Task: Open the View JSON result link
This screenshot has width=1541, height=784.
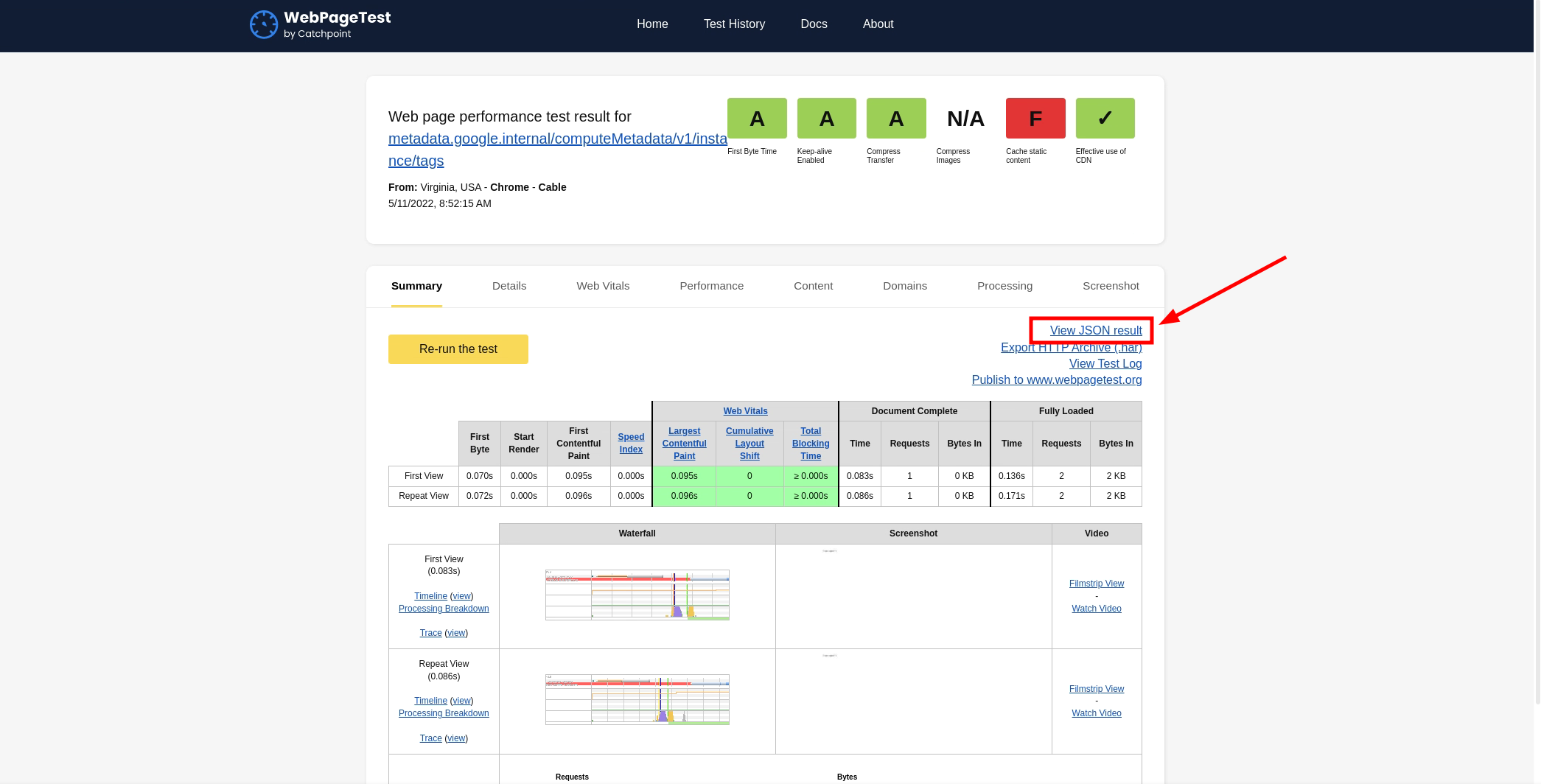Action: click(x=1095, y=331)
